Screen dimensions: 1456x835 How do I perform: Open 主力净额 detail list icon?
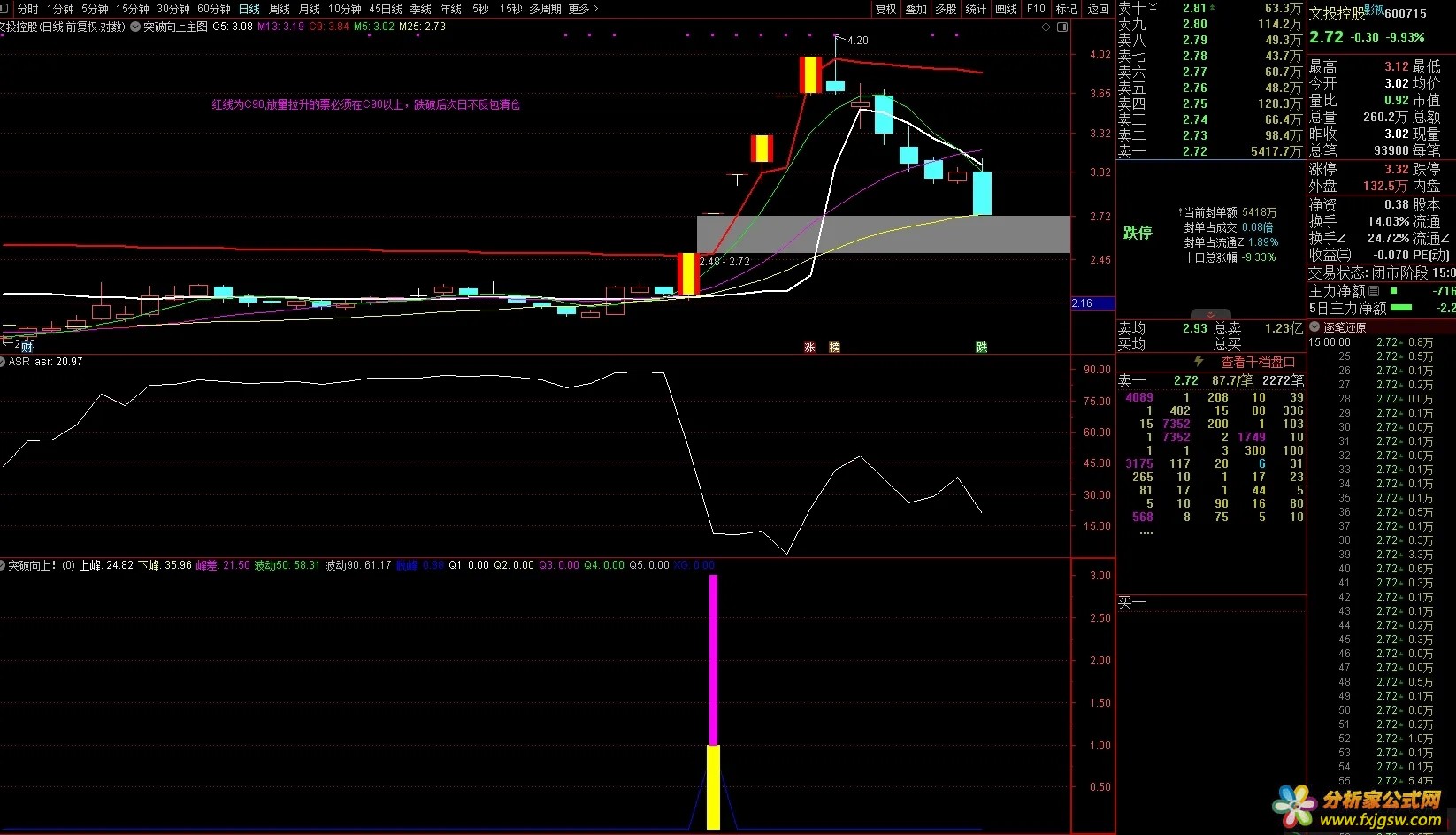click(1374, 291)
